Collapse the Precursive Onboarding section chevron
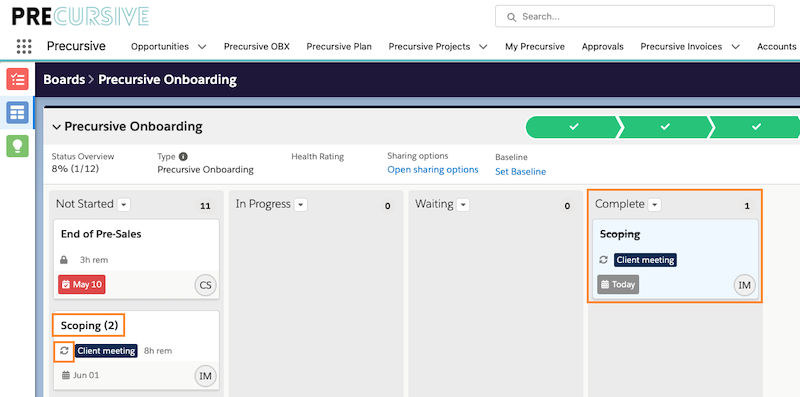Image resolution: width=800 pixels, height=397 pixels. [x=57, y=127]
